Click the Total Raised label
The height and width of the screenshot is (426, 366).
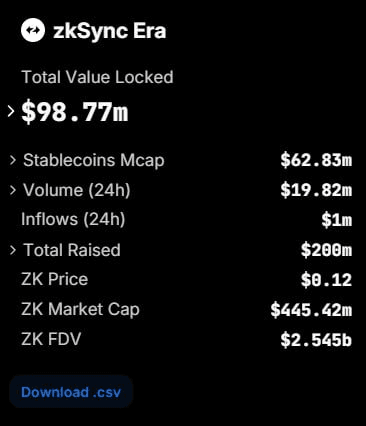[72, 250]
